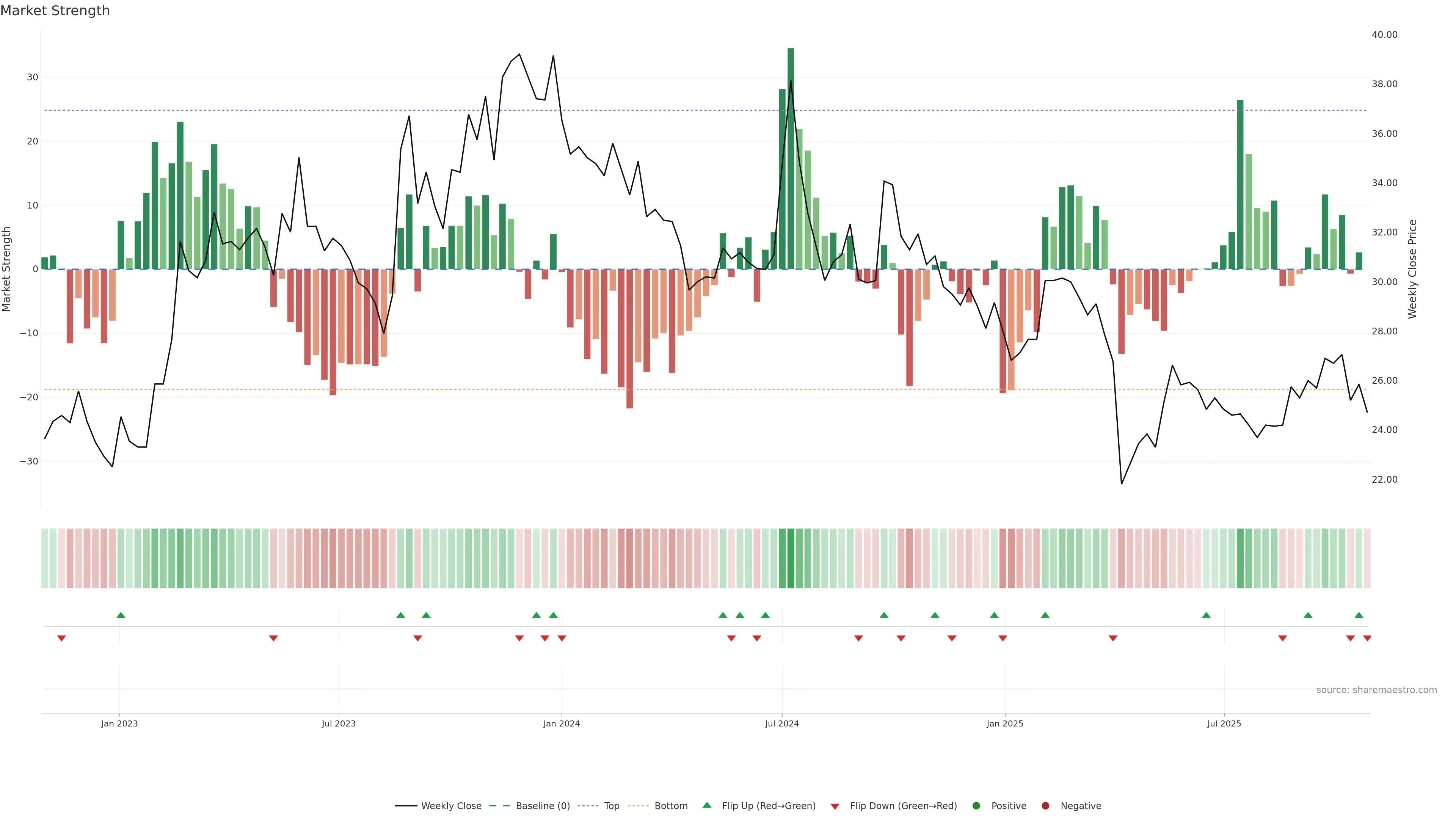Click the leftmost red flip-down triangle marker
The height and width of the screenshot is (819, 1456).
click(x=61, y=638)
